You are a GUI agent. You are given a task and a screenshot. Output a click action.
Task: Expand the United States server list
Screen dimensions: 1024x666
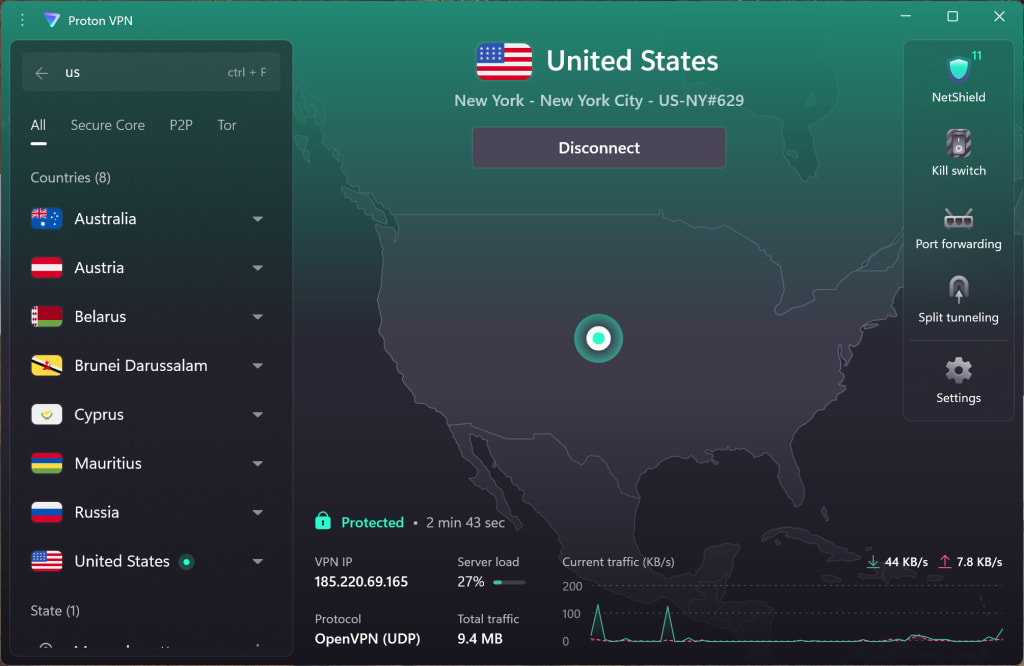point(258,562)
